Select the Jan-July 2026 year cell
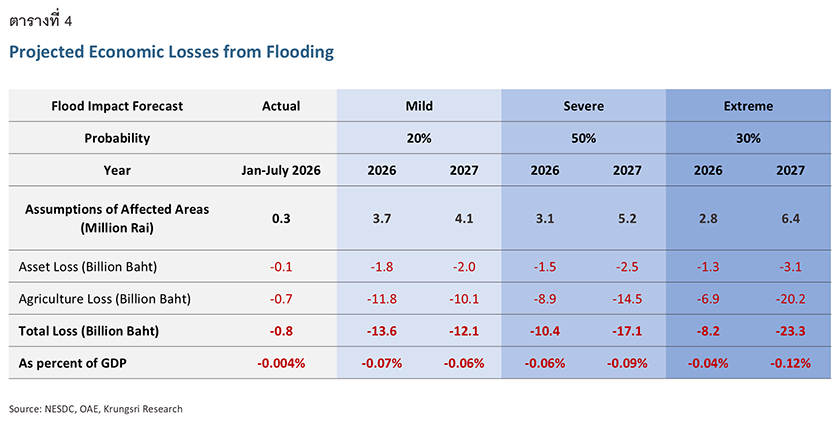Viewport: 840px width, 421px height. (x=281, y=170)
